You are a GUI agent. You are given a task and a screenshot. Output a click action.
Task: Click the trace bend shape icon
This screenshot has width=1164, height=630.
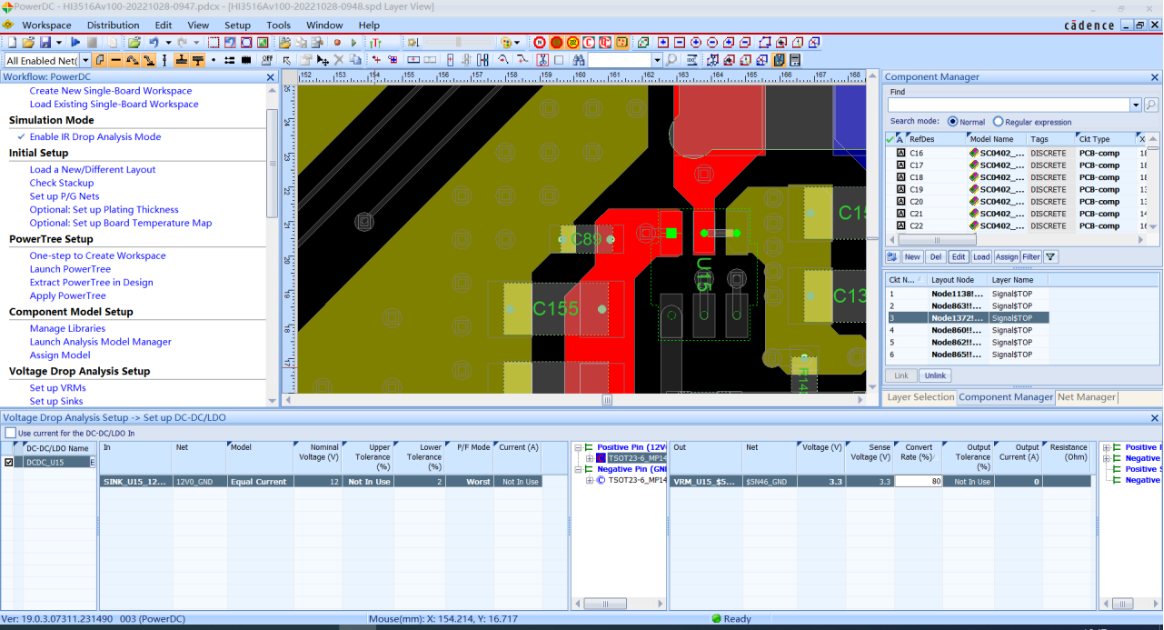(99, 60)
